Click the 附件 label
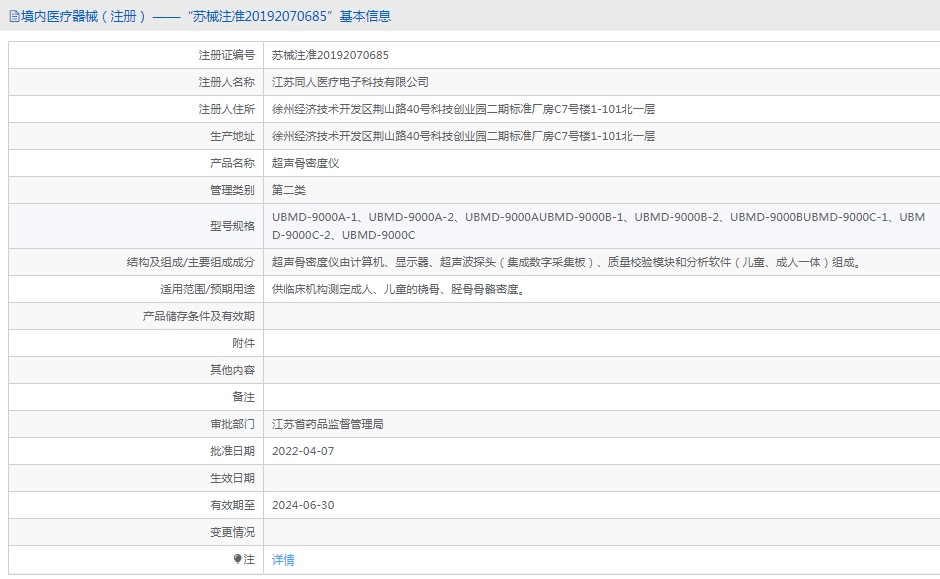Screen dimensions: 940x579 pyautogui.click(x=243, y=343)
